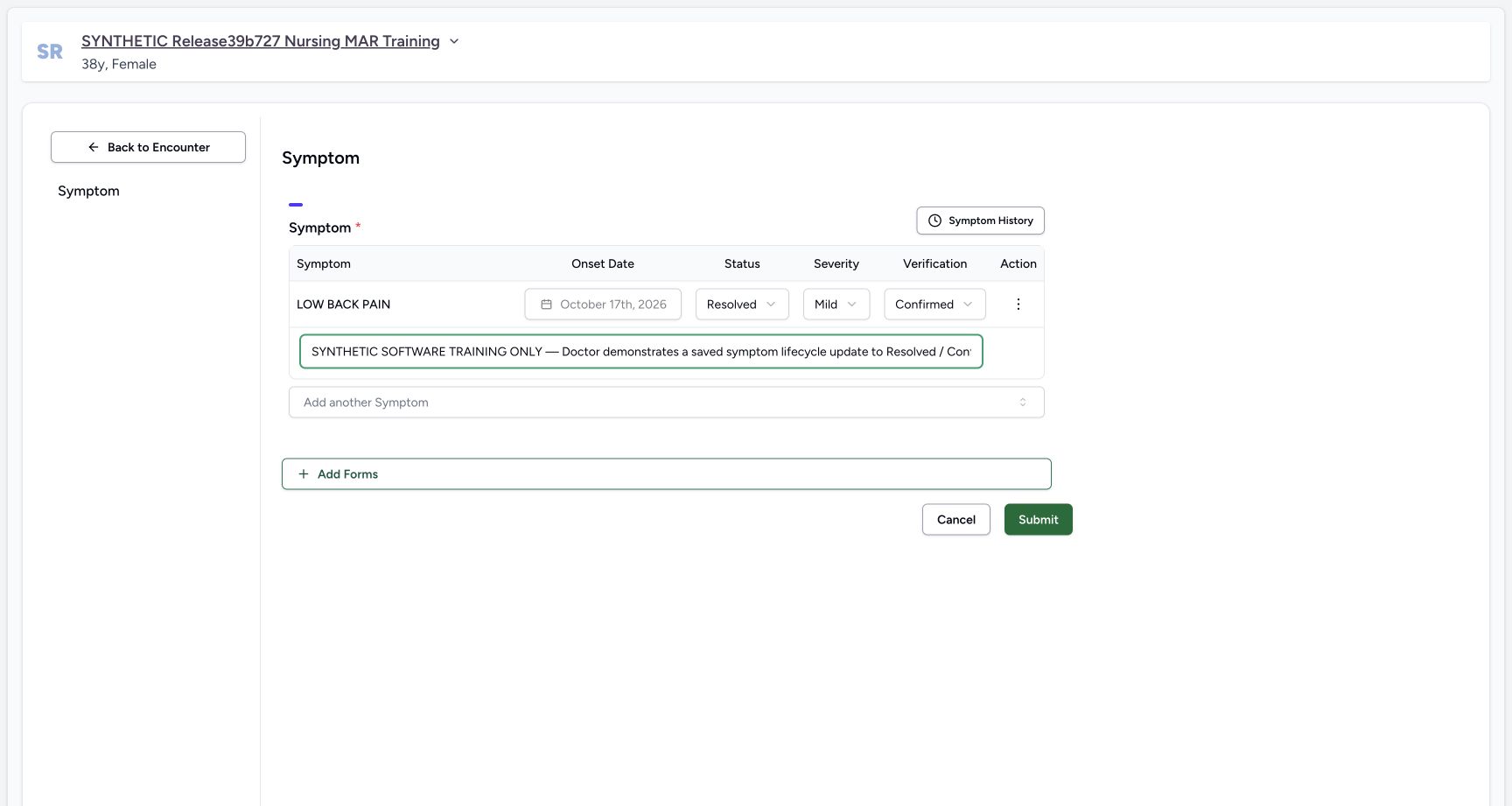Open the three-dot action menu for LOW BACK PAIN

[1018, 305]
